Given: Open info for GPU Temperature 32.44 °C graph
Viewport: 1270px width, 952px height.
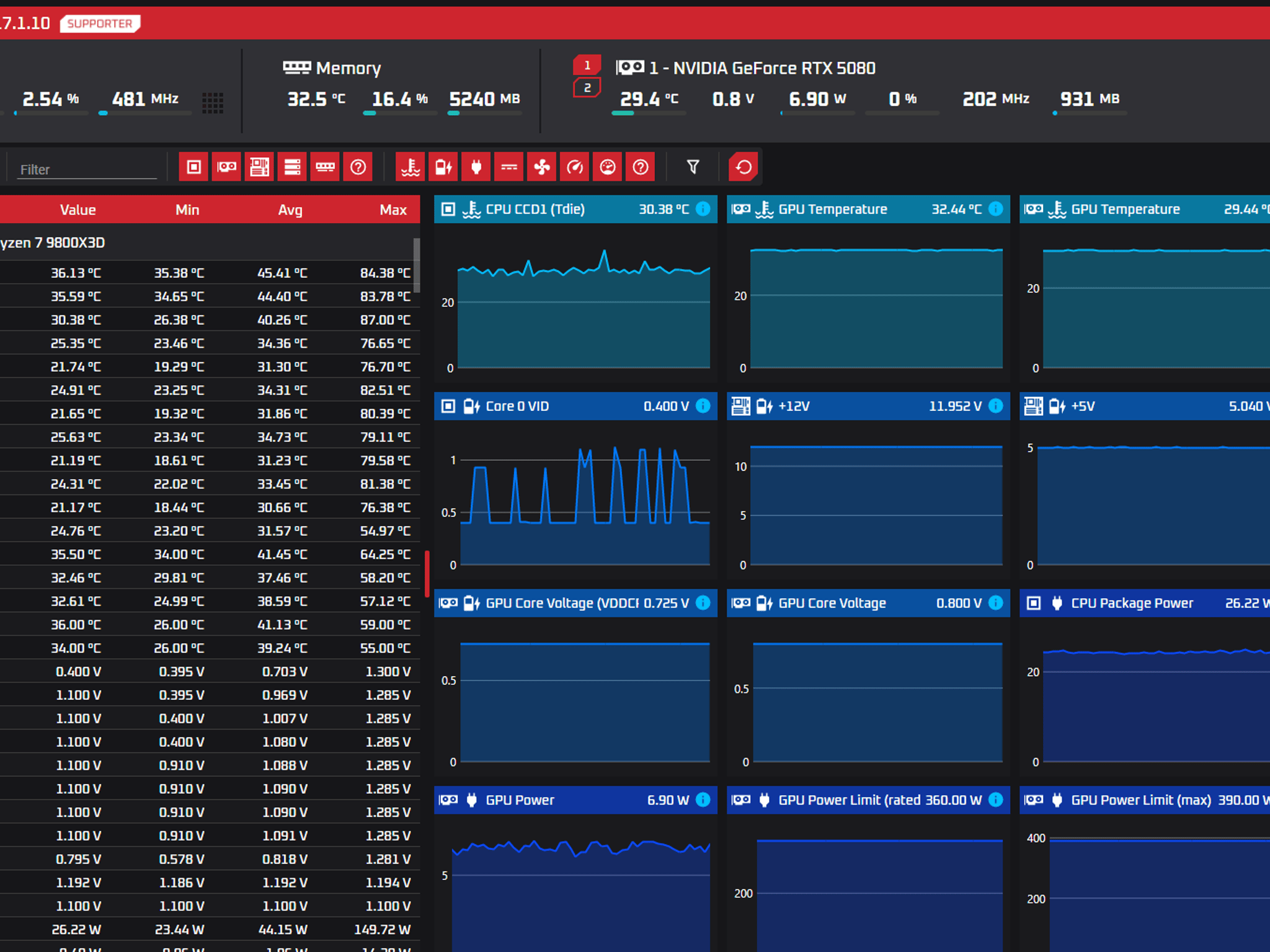Looking at the screenshot, I should 995,209.
